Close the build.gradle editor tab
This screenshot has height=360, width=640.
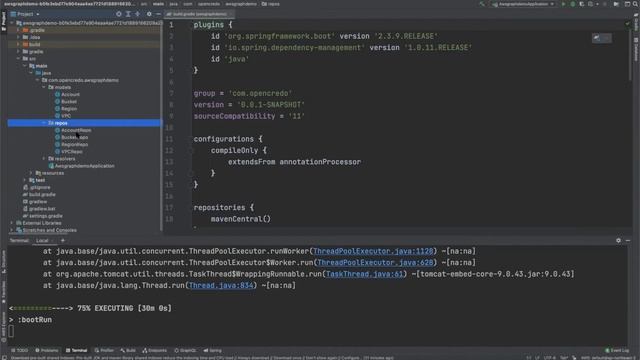coord(231,14)
